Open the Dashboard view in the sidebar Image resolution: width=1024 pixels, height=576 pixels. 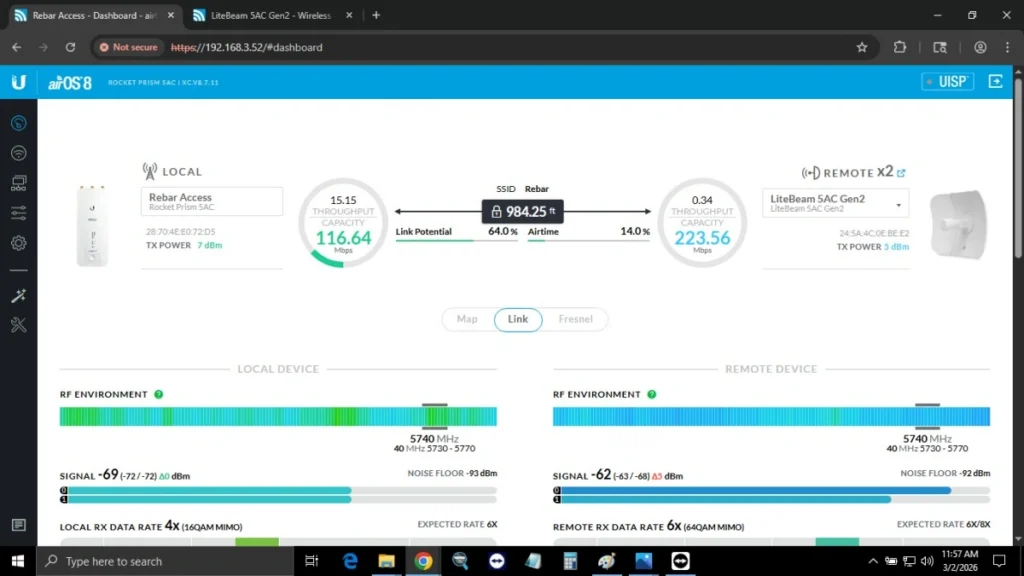pos(18,123)
